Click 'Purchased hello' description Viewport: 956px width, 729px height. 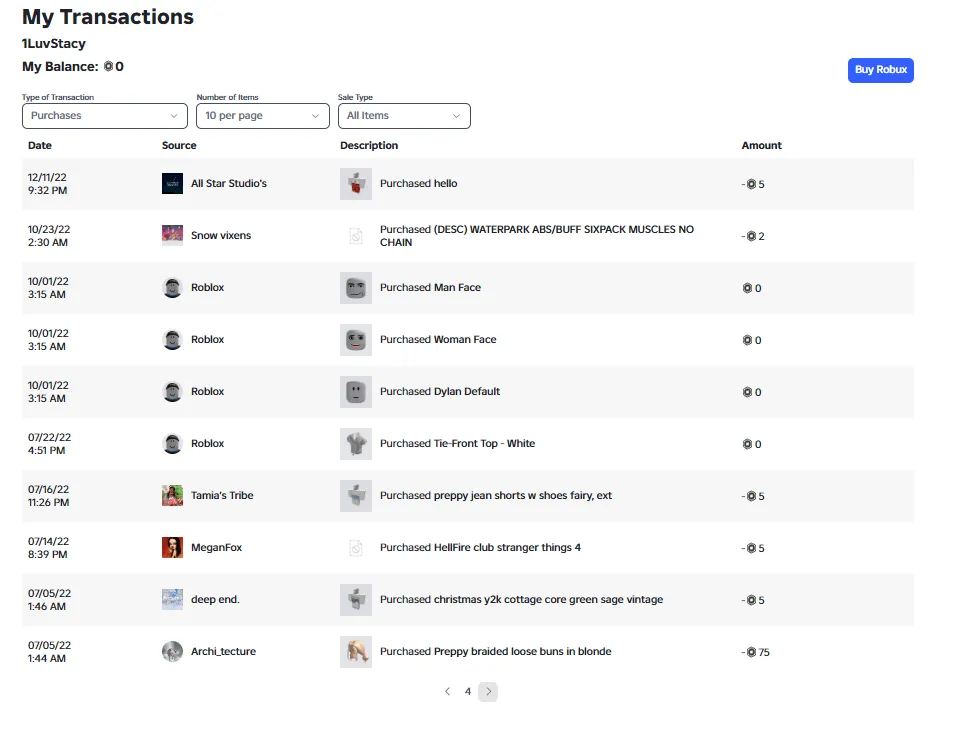point(418,183)
